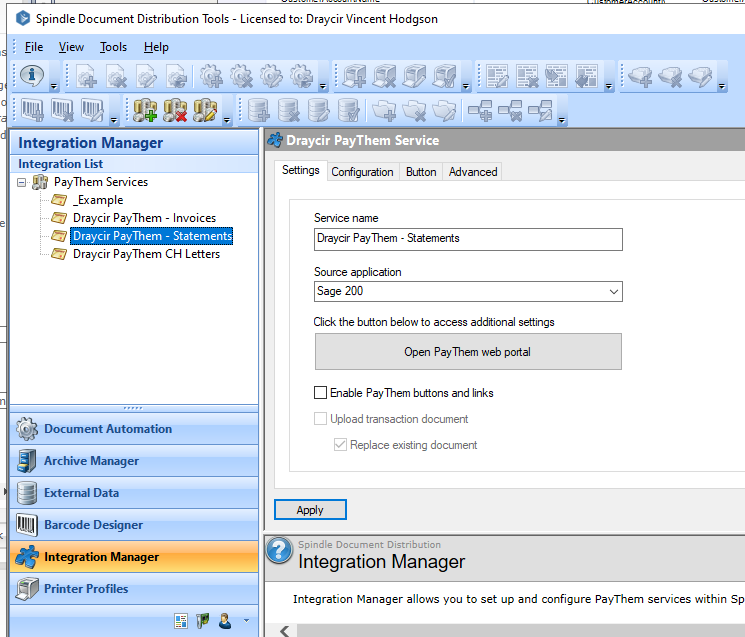745x637 pixels.
Task: Open overflow arrow of the archive tray toolbar
Action: pyautogui.click(x=722, y=86)
